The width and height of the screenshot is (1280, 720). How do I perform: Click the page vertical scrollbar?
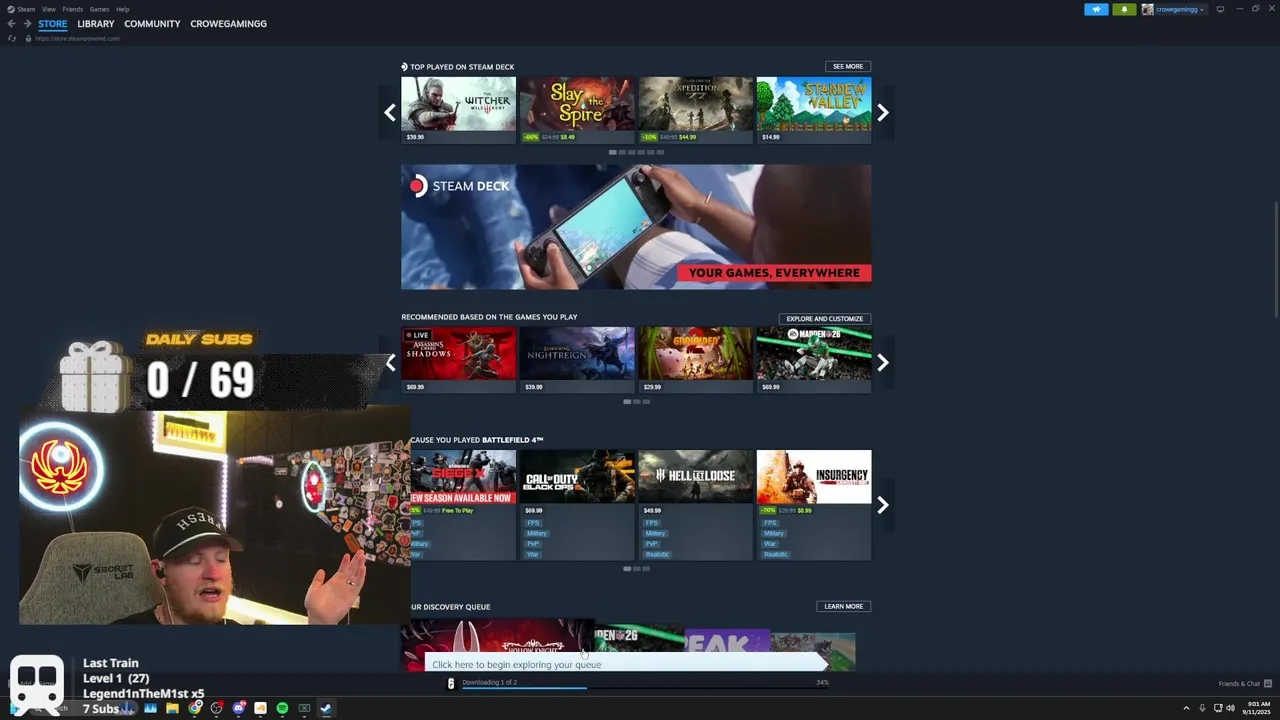click(1275, 260)
